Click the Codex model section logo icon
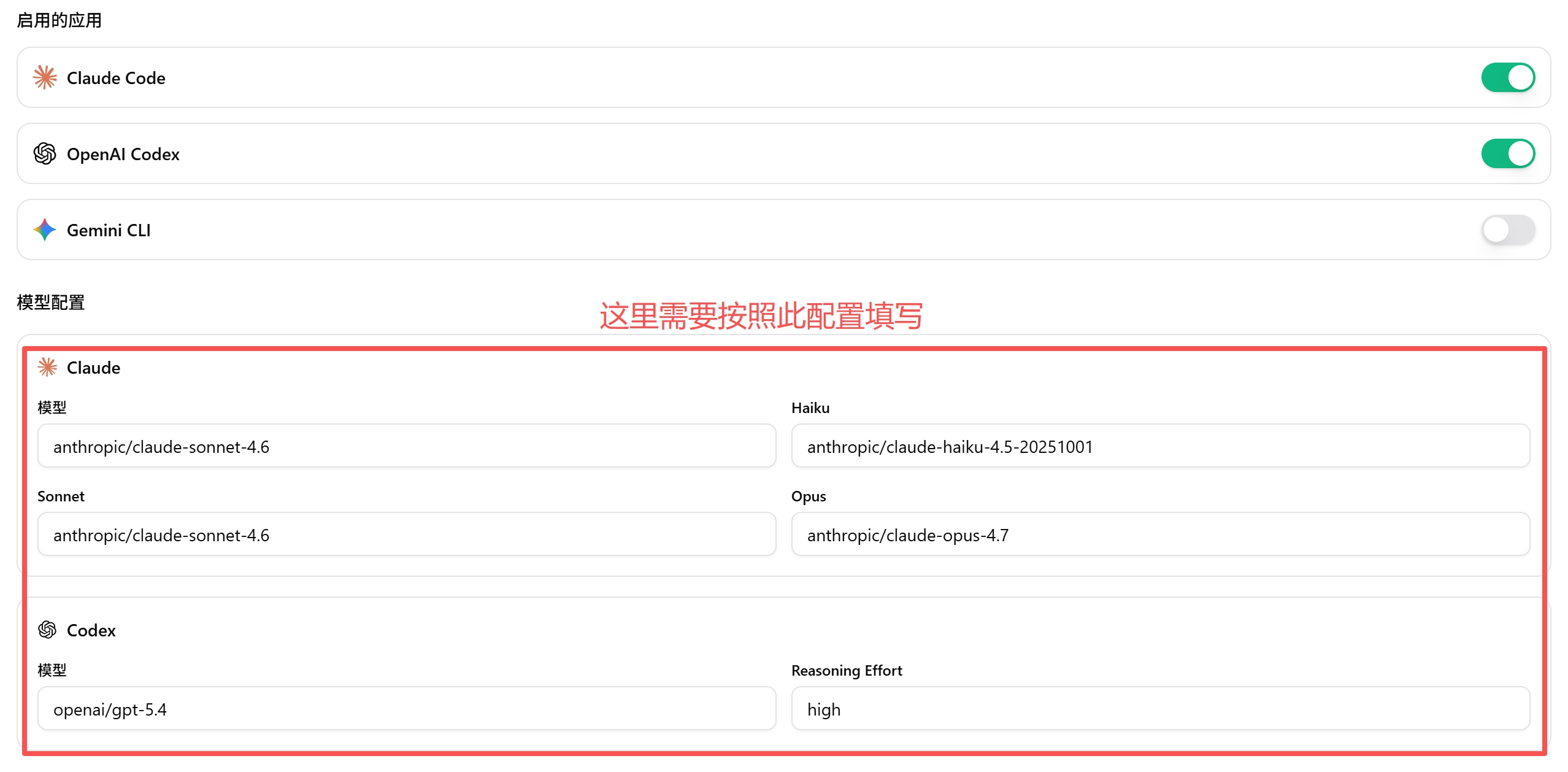 47,630
